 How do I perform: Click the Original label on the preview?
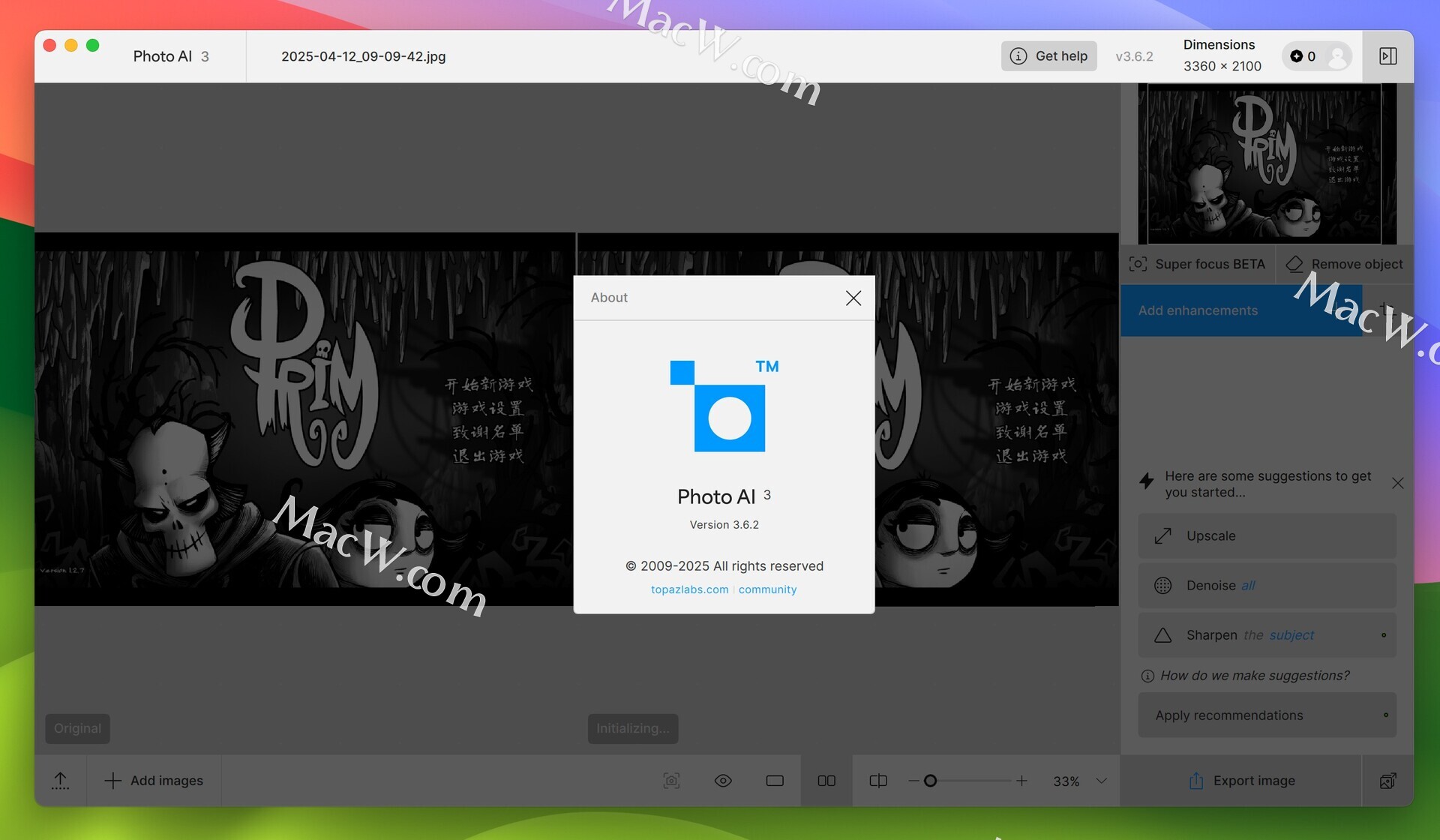click(x=77, y=728)
